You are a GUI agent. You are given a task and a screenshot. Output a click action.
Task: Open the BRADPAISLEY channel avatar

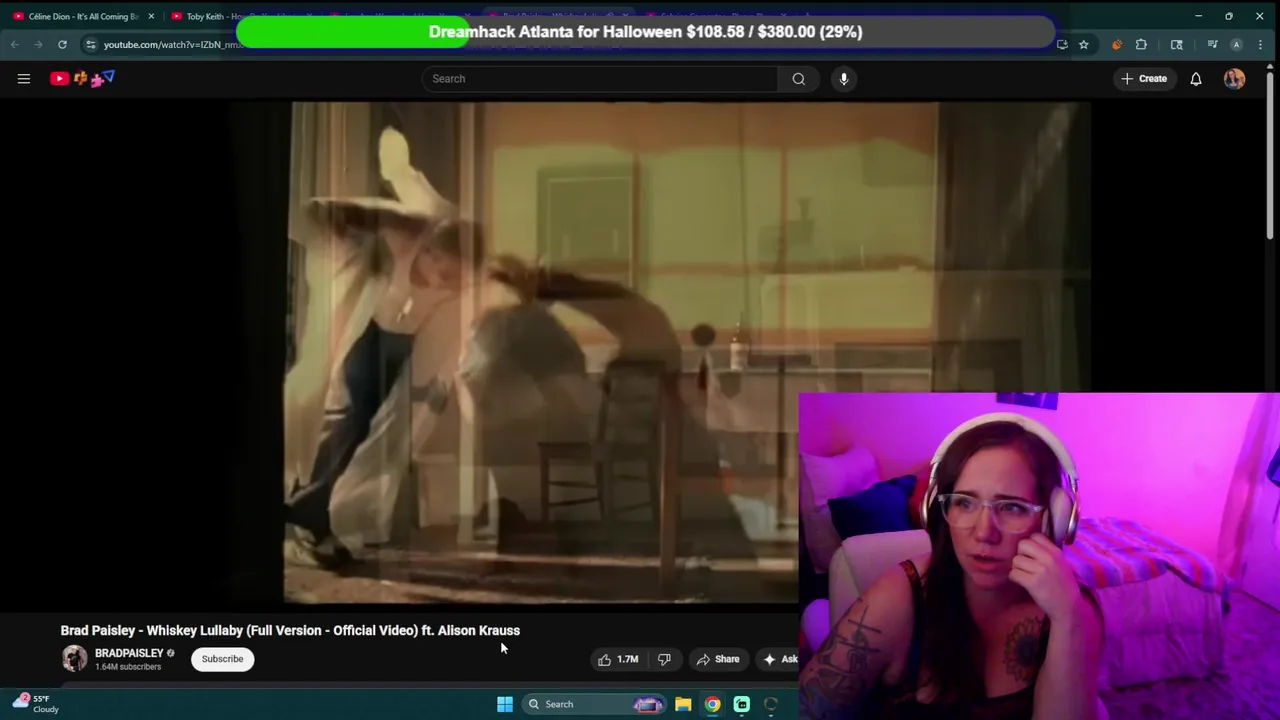pyautogui.click(x=75, y=658)
